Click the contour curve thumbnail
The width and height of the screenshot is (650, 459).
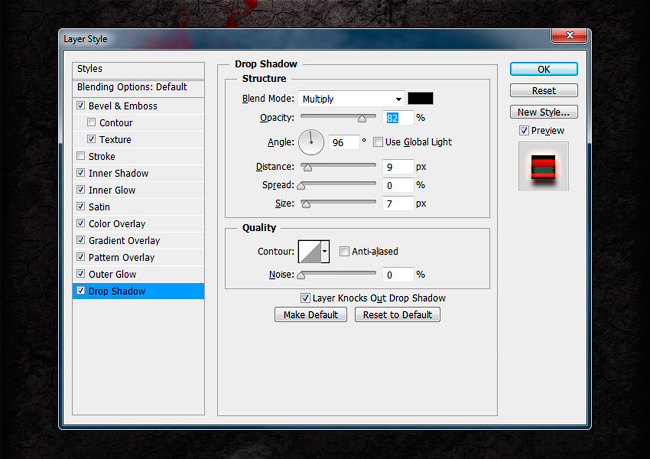(x=310, y=251)
